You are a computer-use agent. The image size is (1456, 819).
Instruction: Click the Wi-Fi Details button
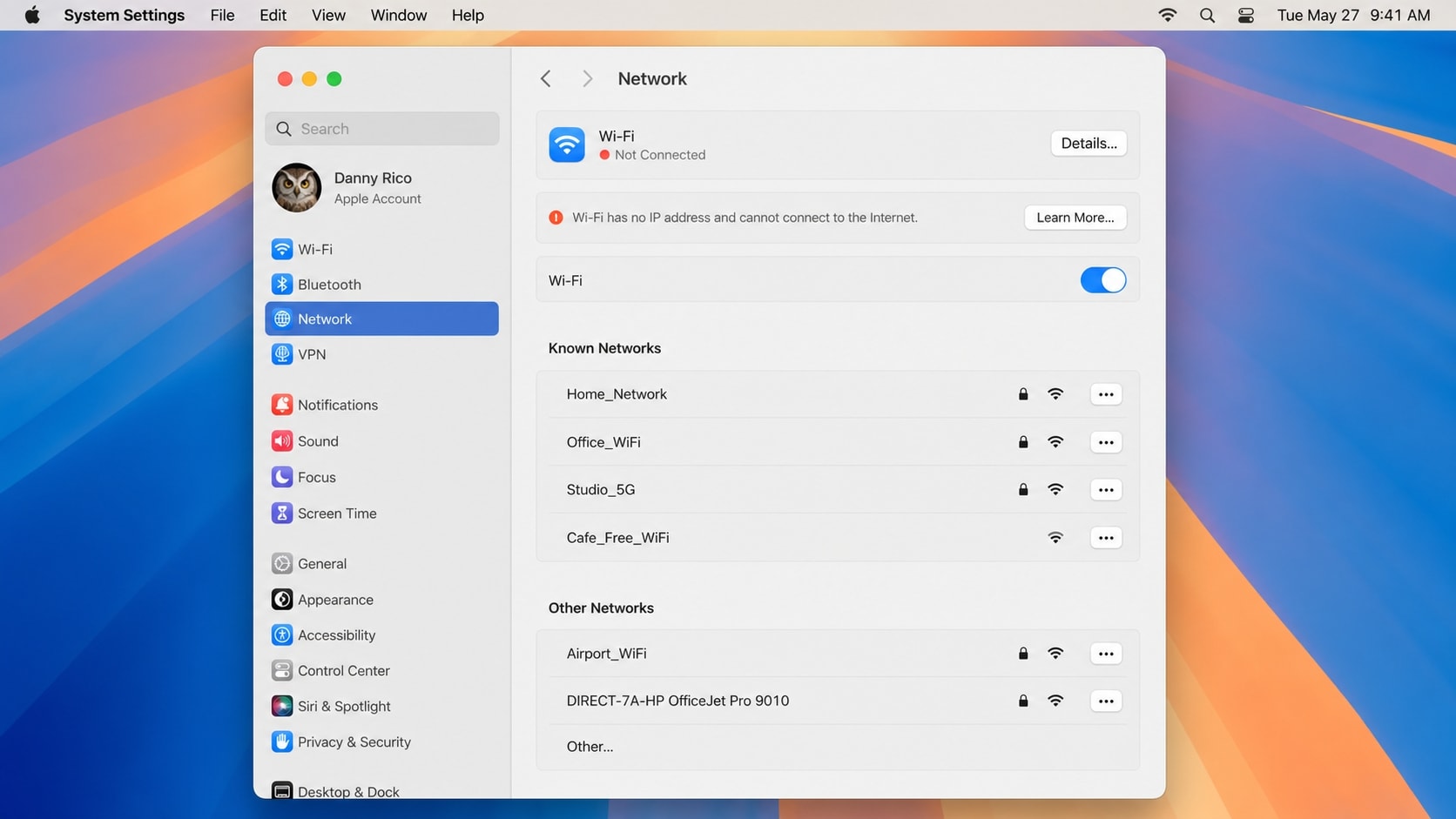1089,144
